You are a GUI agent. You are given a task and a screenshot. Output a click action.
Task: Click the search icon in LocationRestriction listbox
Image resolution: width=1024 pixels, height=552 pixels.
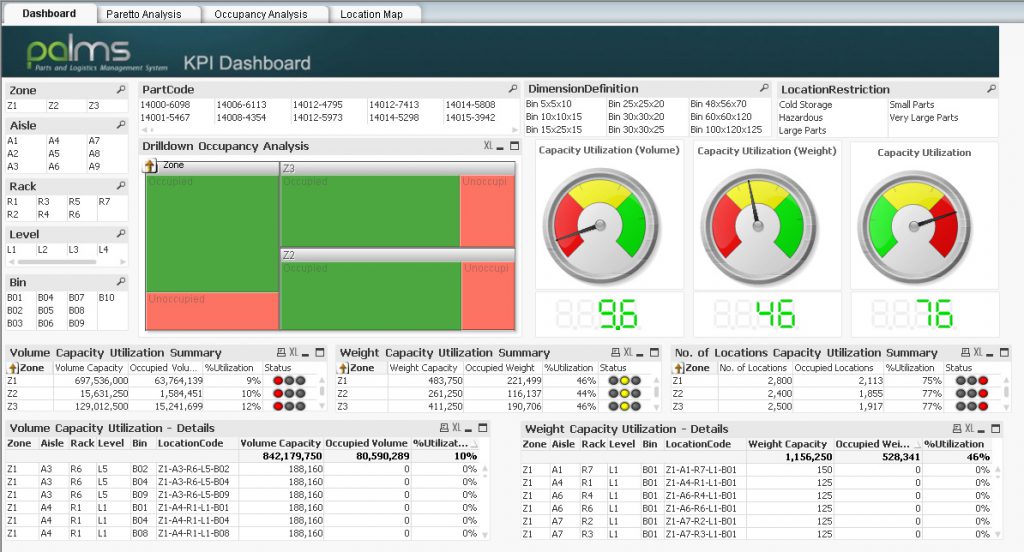(x=991, y=90)
